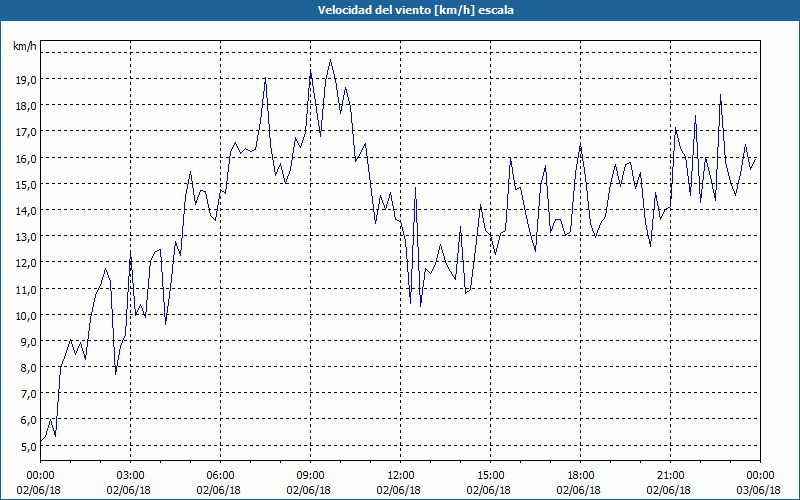Click the '14,0' y-axis value
This screenshot has width=800, height=500.
coord(26,210)
